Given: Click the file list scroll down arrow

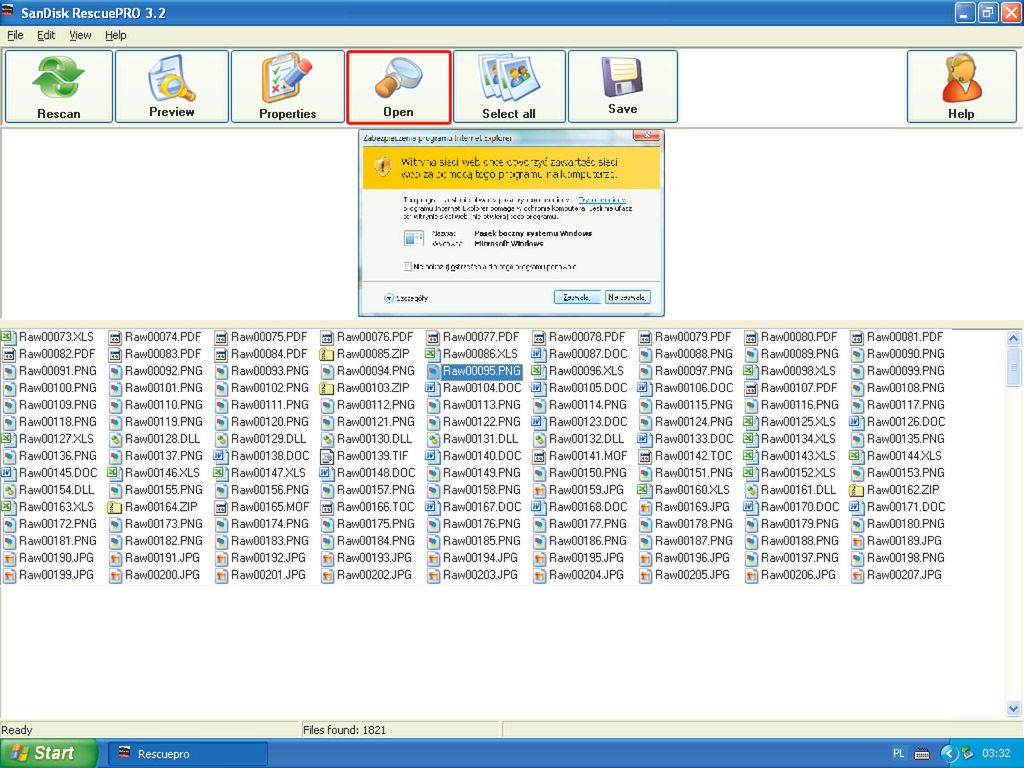Looking at the screenshot, I should click(x=1014, y=708).
